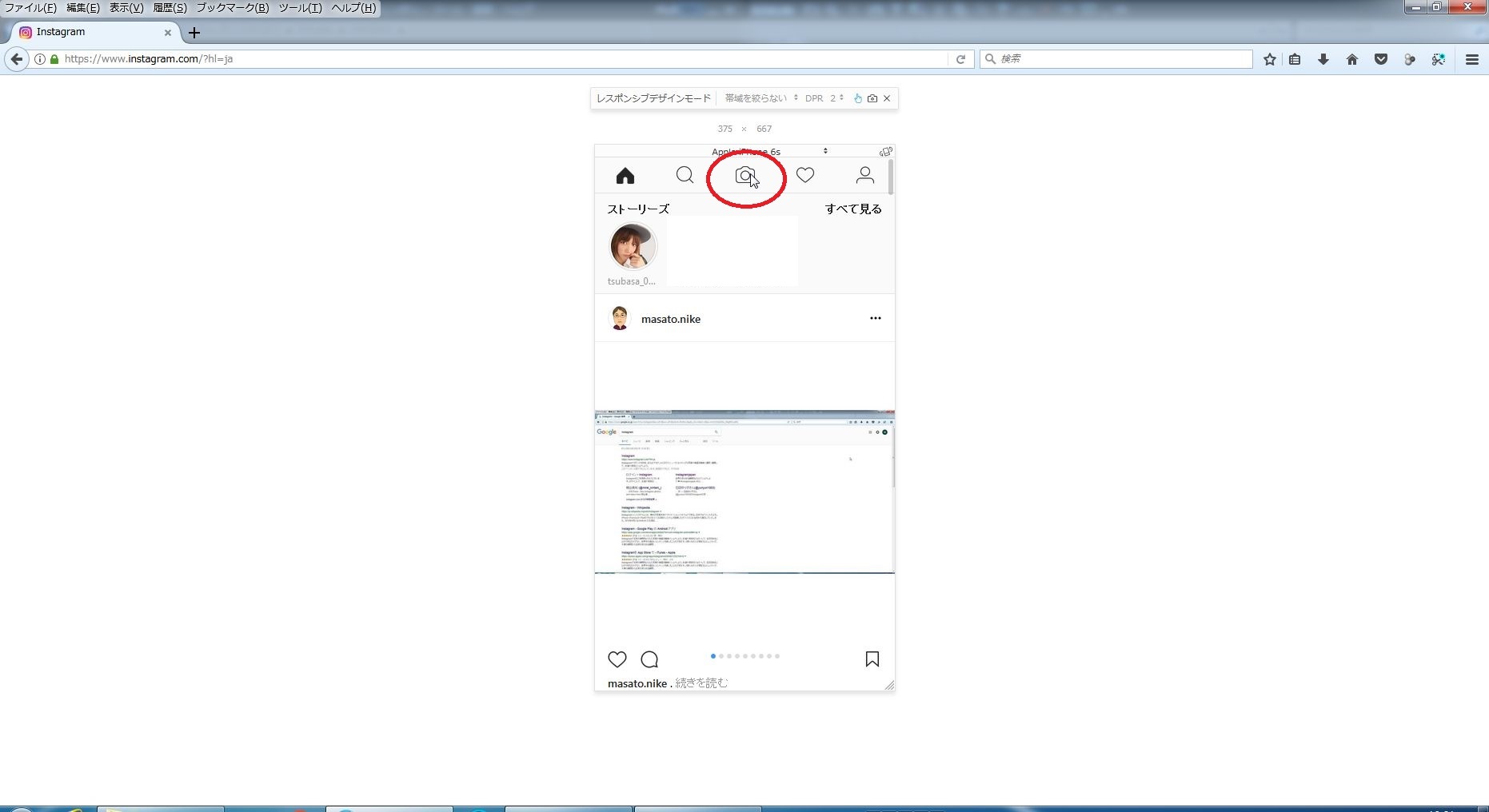The image size is (1489, 812).
Task: Click the viewport width value 375
Action: tap(725, 129)
